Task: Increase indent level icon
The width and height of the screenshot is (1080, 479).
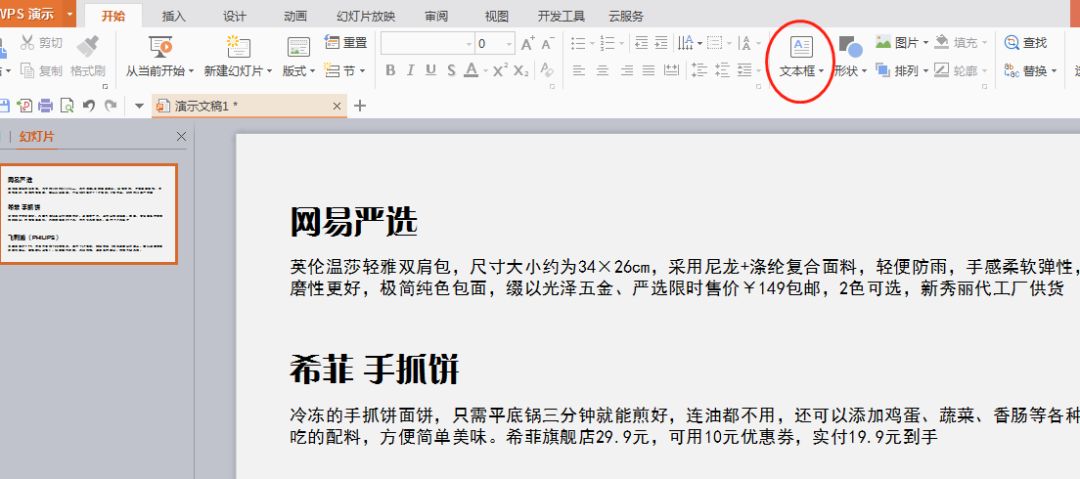Action: point(661,43)
